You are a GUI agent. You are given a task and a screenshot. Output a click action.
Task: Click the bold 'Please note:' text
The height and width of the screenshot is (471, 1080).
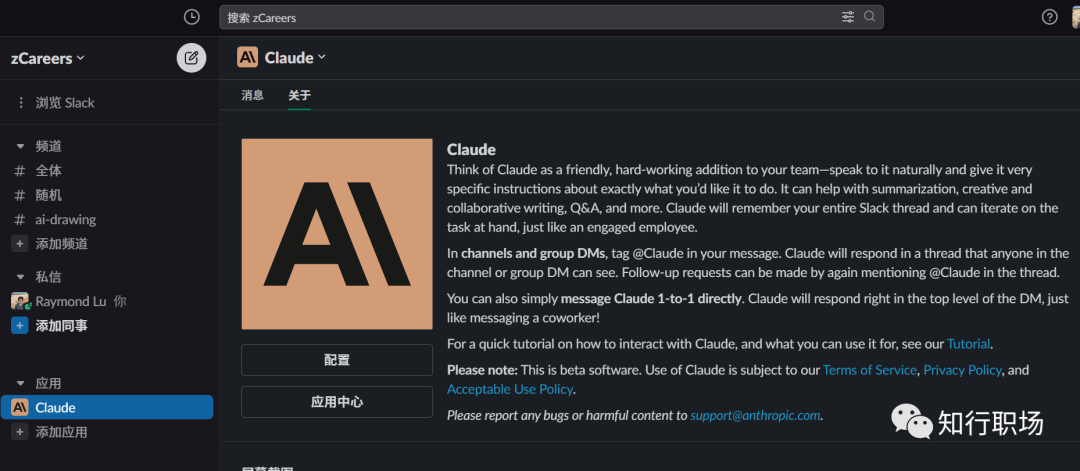[x=482, y=370]
